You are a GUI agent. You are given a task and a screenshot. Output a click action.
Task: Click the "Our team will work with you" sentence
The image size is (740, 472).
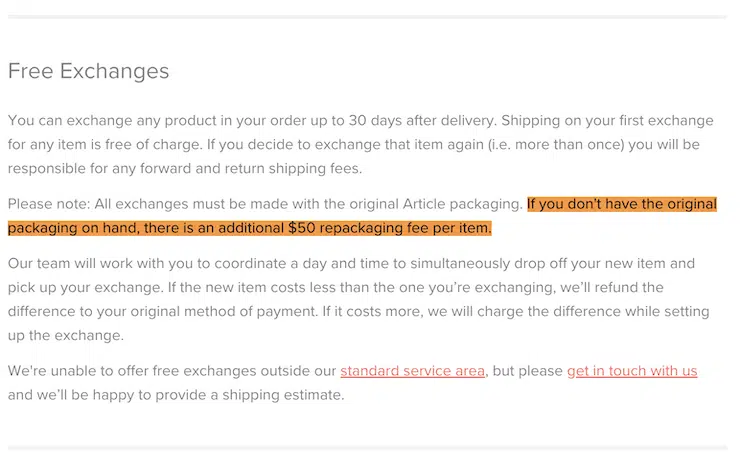click(108, 264)
